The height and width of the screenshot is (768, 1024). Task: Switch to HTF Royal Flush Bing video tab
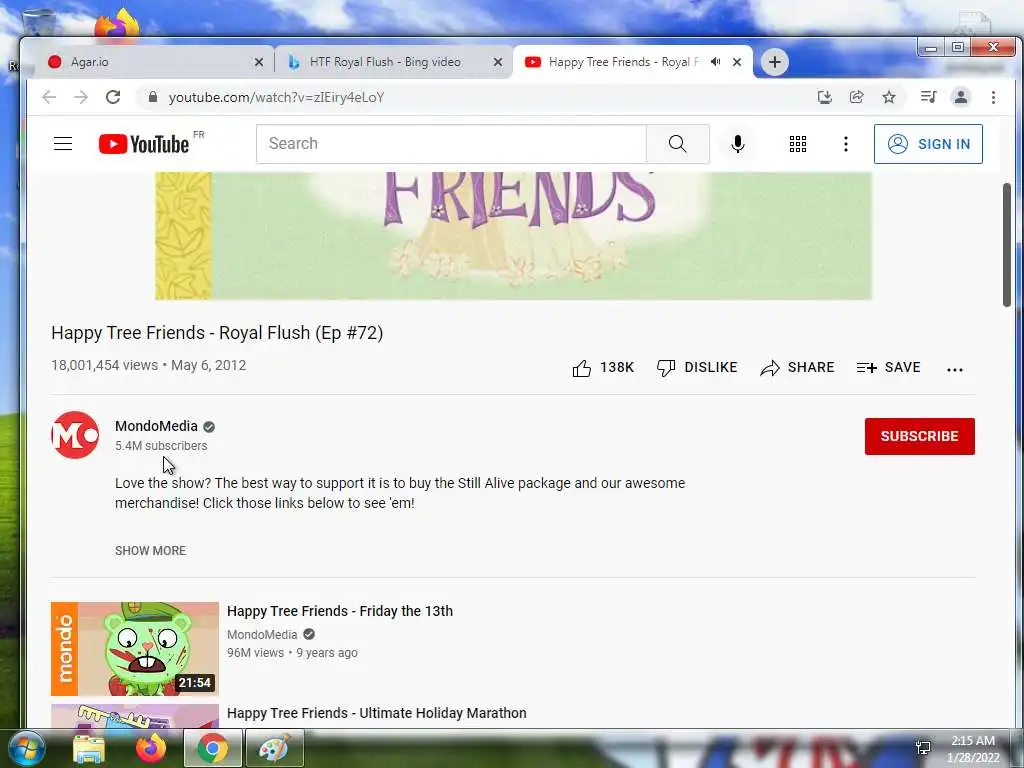(394, 62)
